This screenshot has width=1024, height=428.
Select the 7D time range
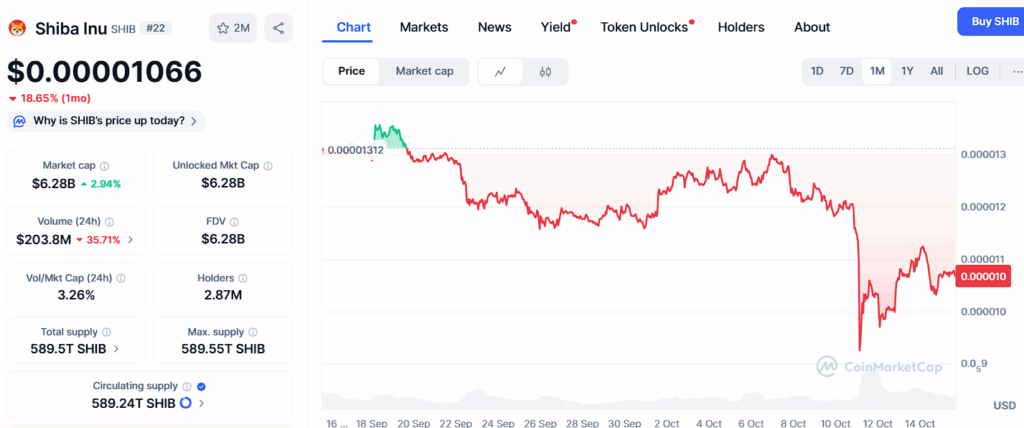pos(846,71)
